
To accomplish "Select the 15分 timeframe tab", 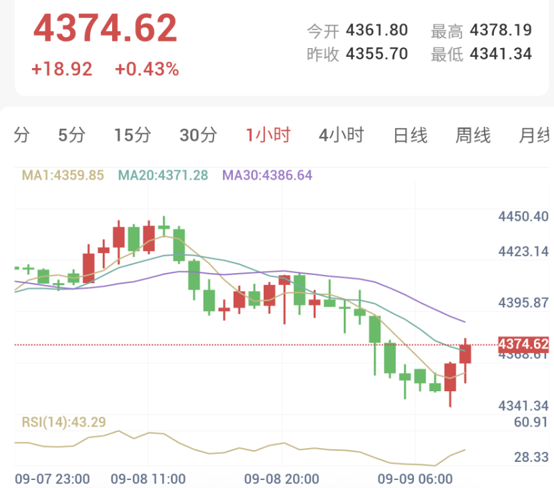I will (132, 135).
